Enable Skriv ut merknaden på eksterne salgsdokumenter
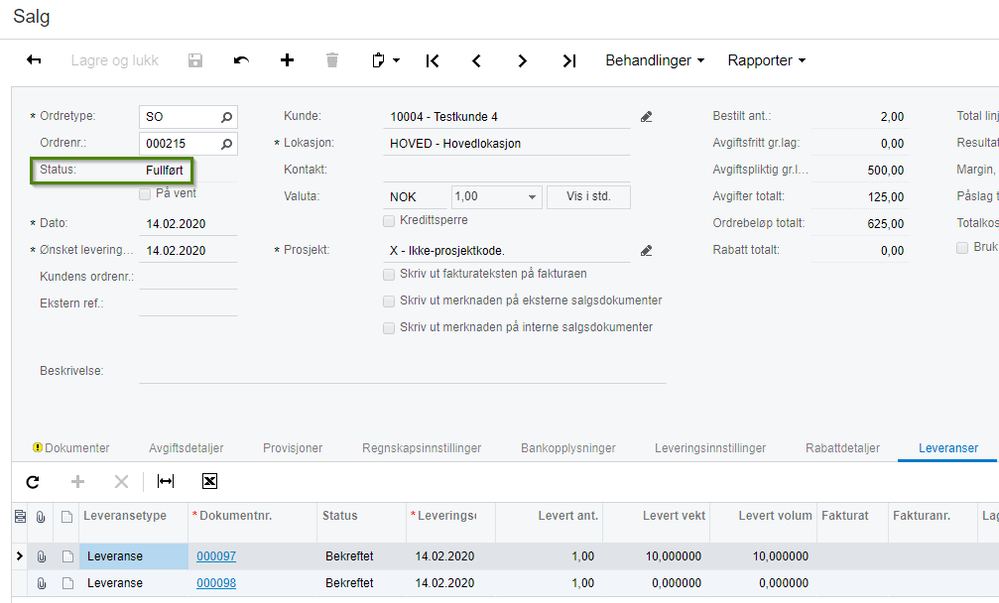Image resolution: width=999 pixels, height=603 pixels. tap(389, 301)
